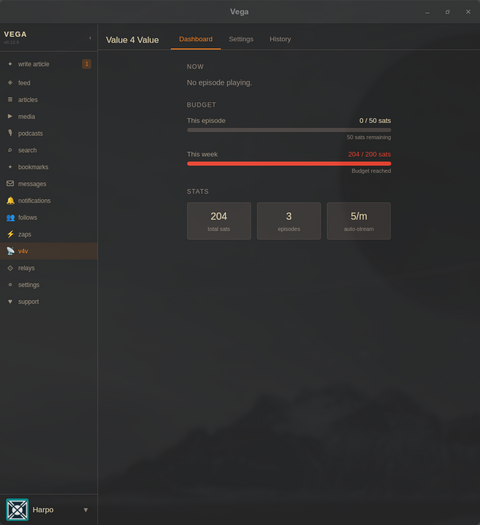Click the 'Budget reached' text
This screenshot has width=480, height=525.
tap(371, 171)
